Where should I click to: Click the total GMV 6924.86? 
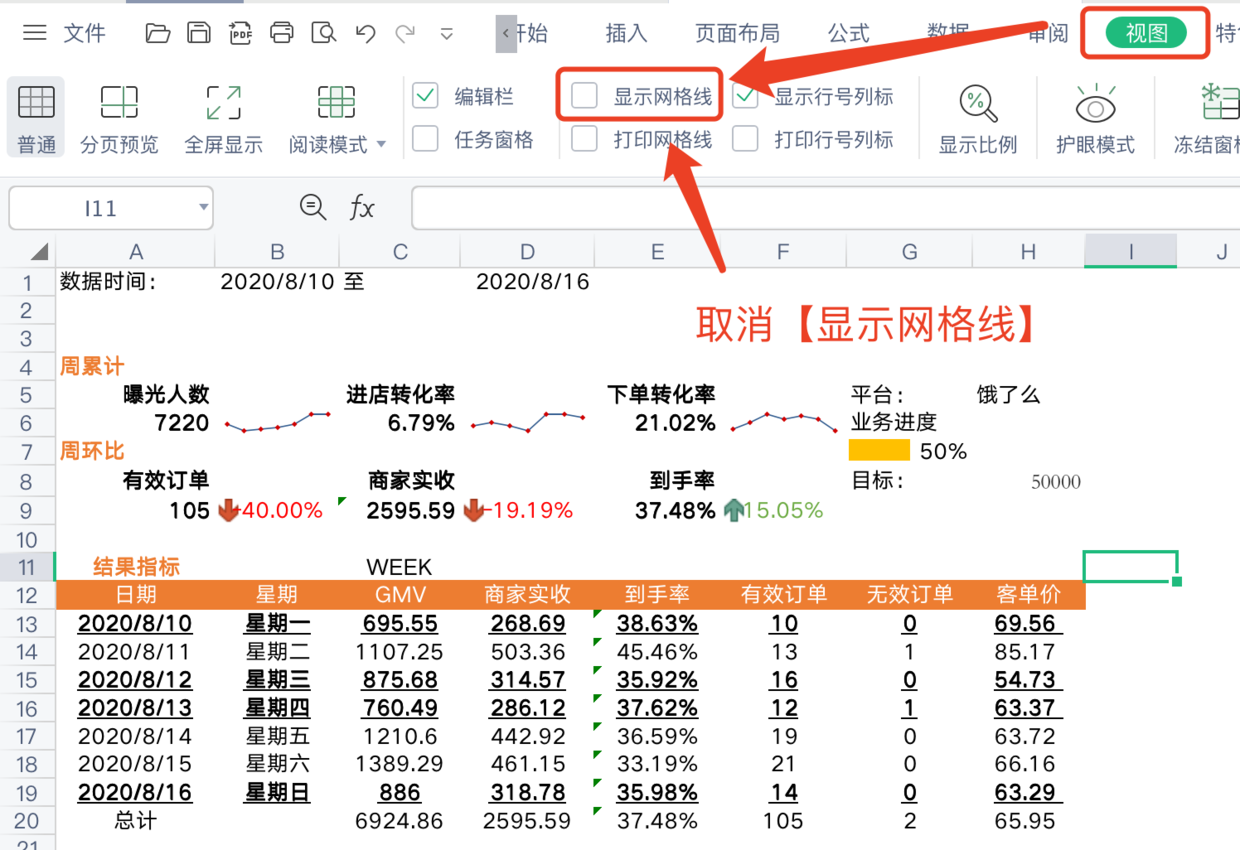click(399, 821)
